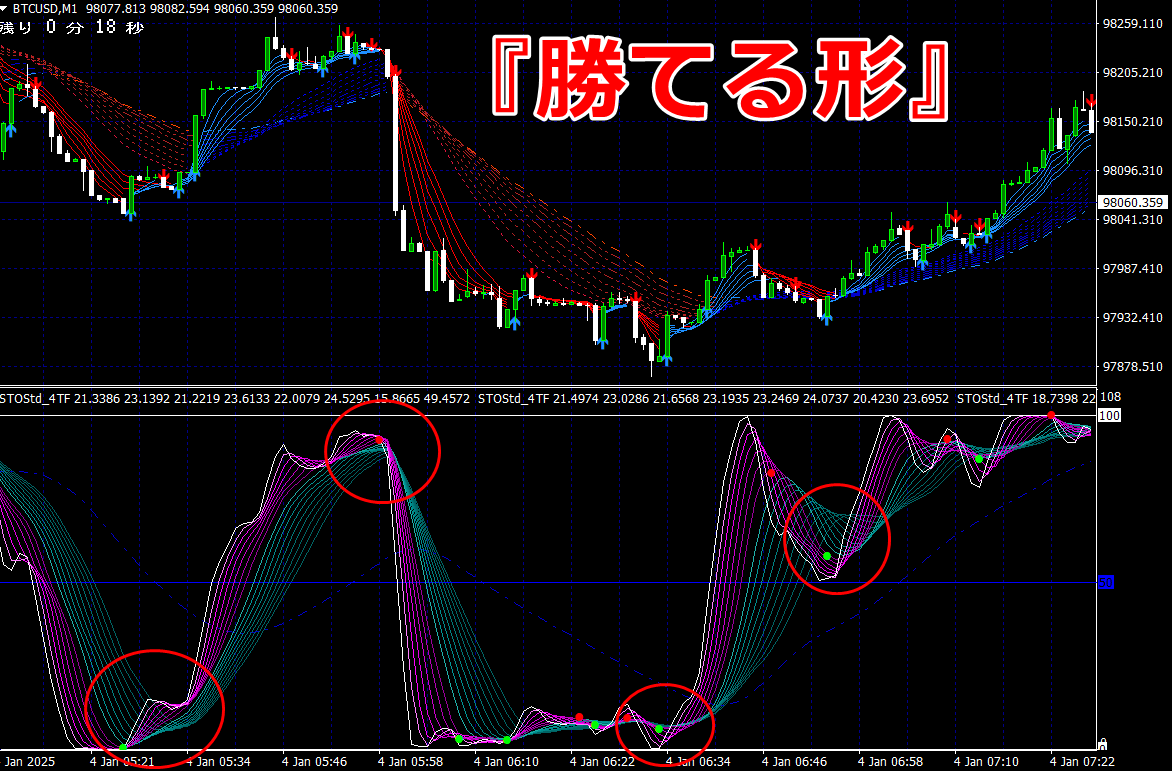Click the red sell arrow above the big drop candle

point(395,72)
